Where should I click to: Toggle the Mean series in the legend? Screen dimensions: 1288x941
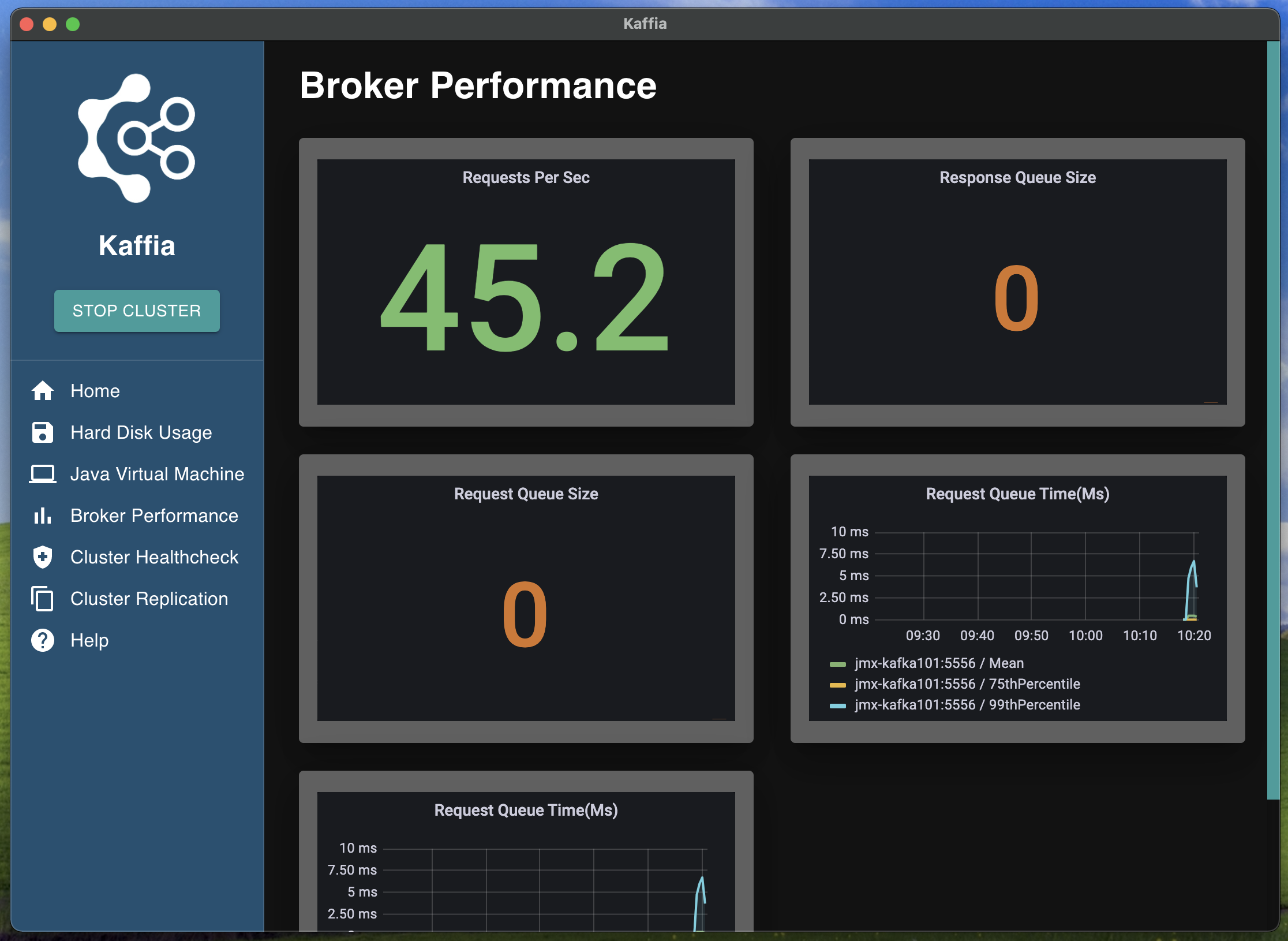(x=939, y=663)
